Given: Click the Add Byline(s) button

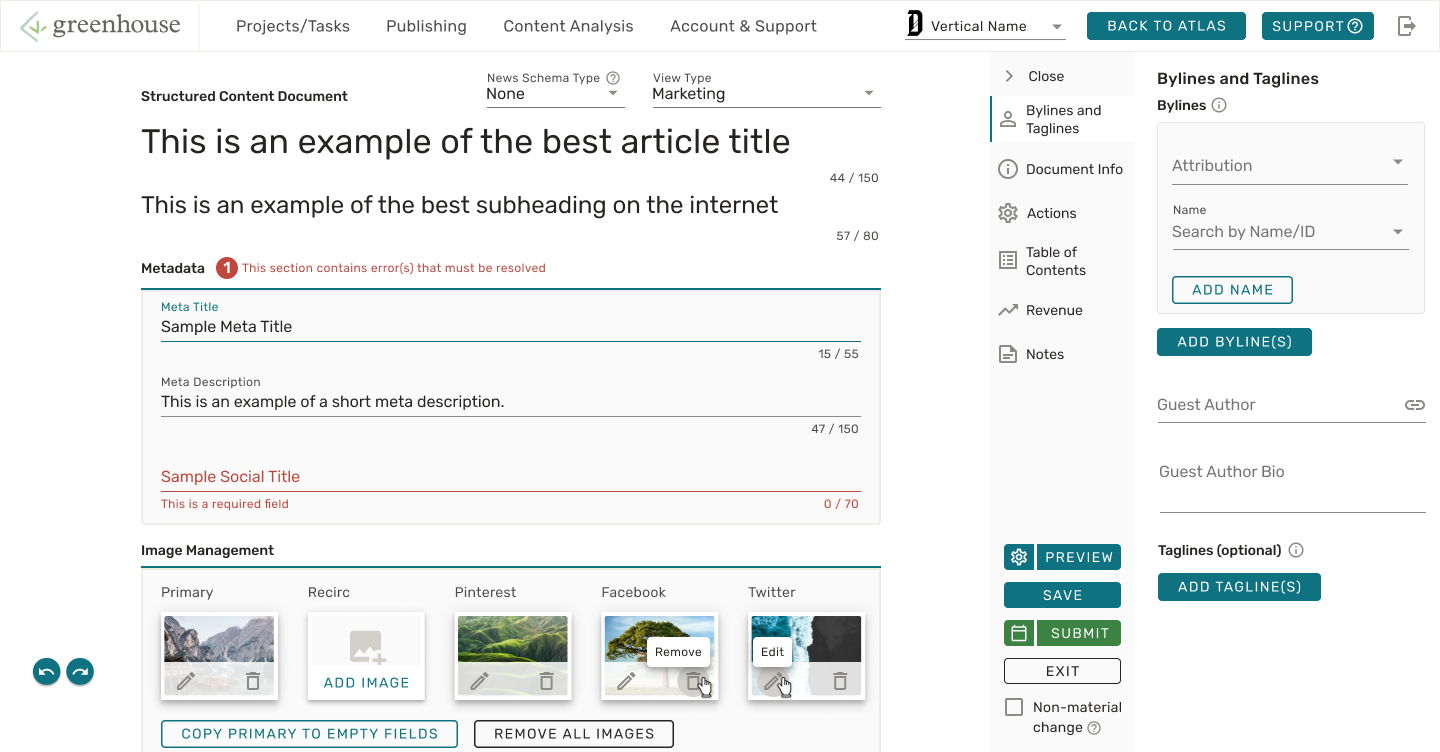Looking at the screenshot, I should pyautogui.click(x=1234, y=342).
